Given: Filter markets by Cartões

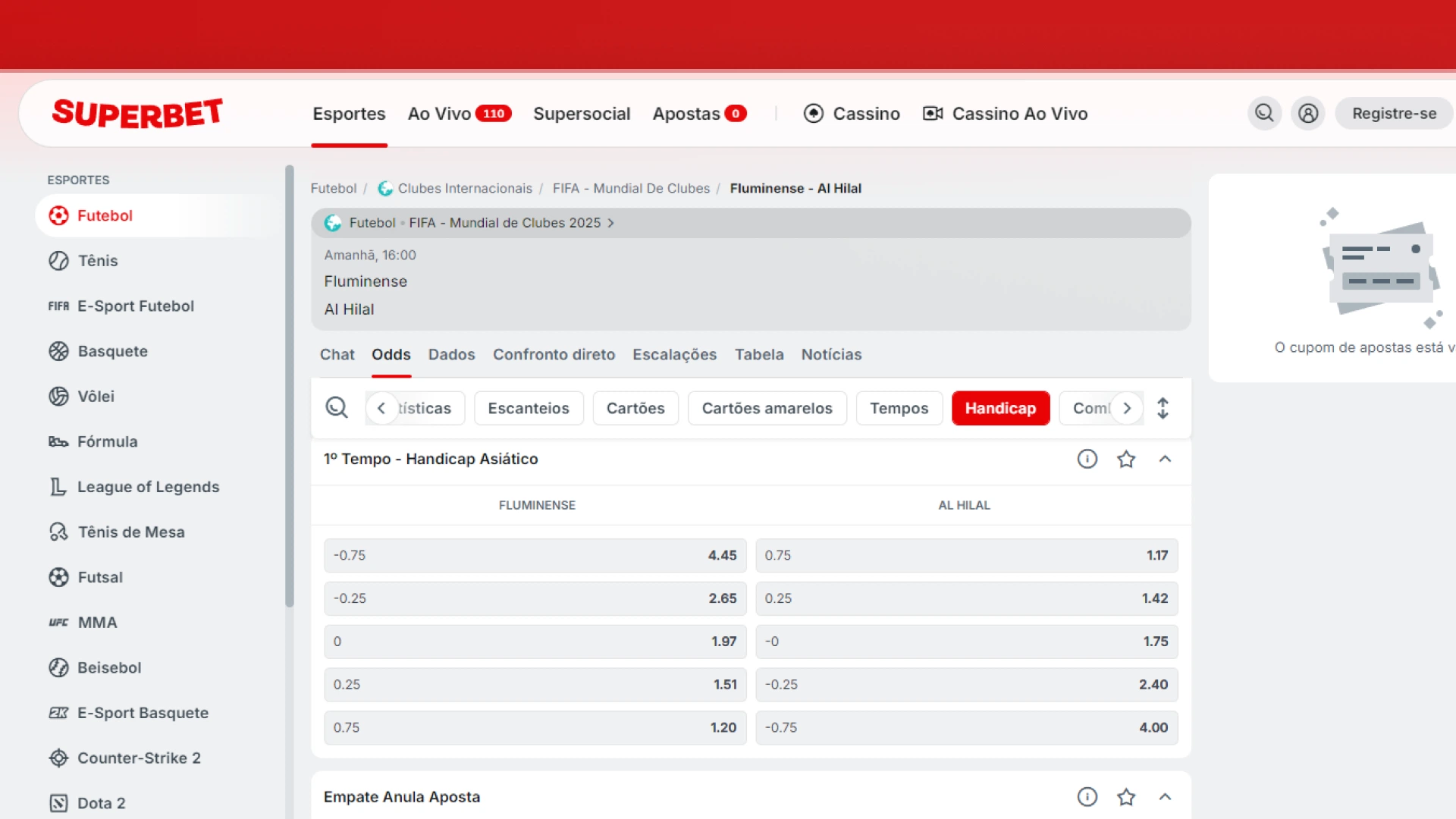Looking at the screenshot, I should [635, 408].
